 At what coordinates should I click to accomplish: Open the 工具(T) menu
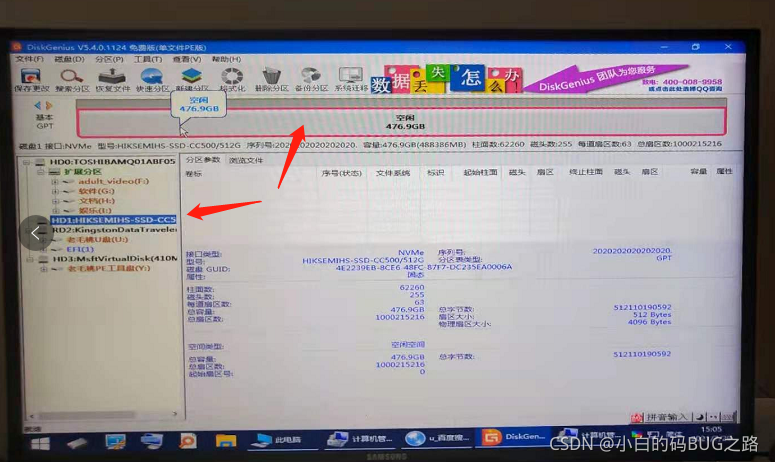click(148, 59)
